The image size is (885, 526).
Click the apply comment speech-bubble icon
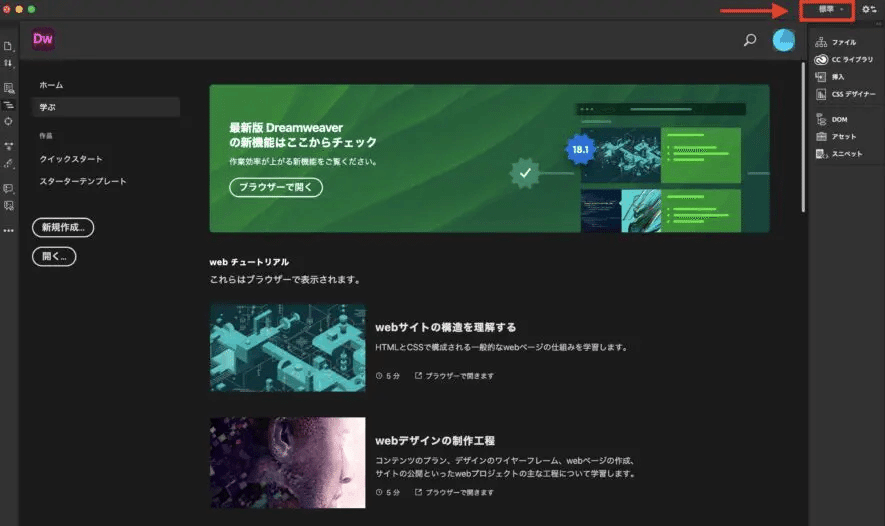pos(8,189)
